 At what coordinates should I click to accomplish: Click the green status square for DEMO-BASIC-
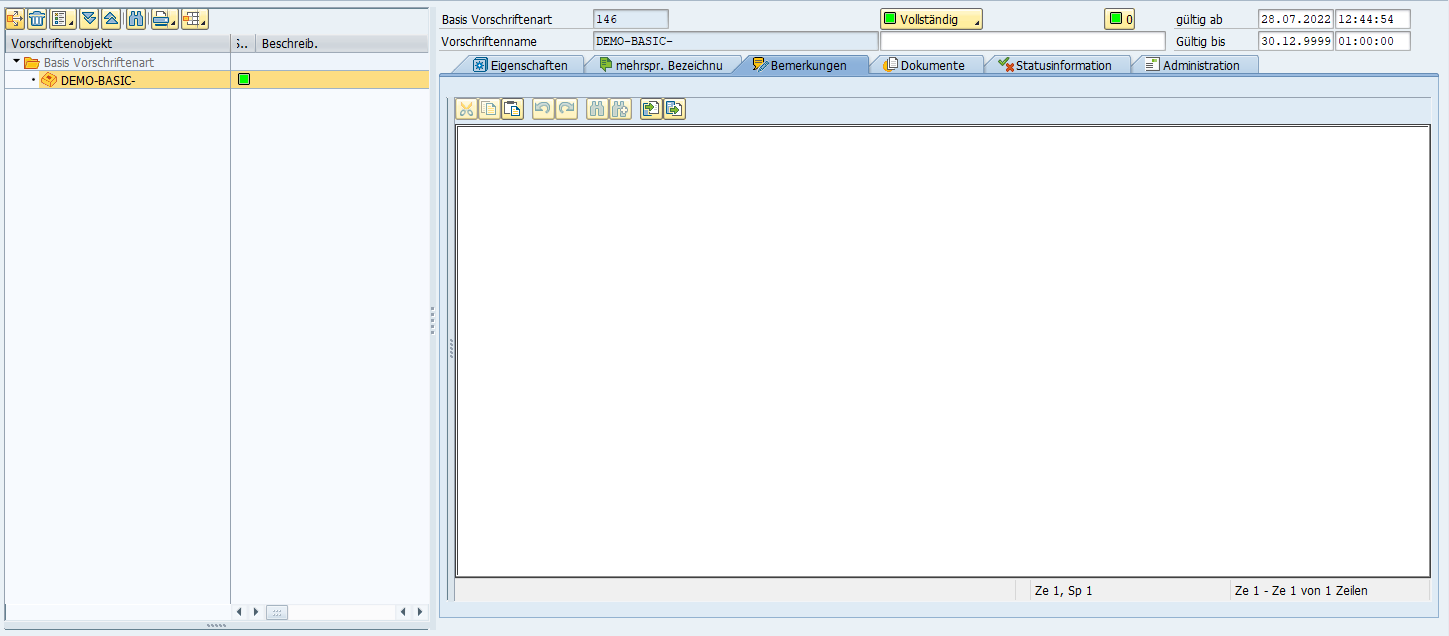pos(244,80)
